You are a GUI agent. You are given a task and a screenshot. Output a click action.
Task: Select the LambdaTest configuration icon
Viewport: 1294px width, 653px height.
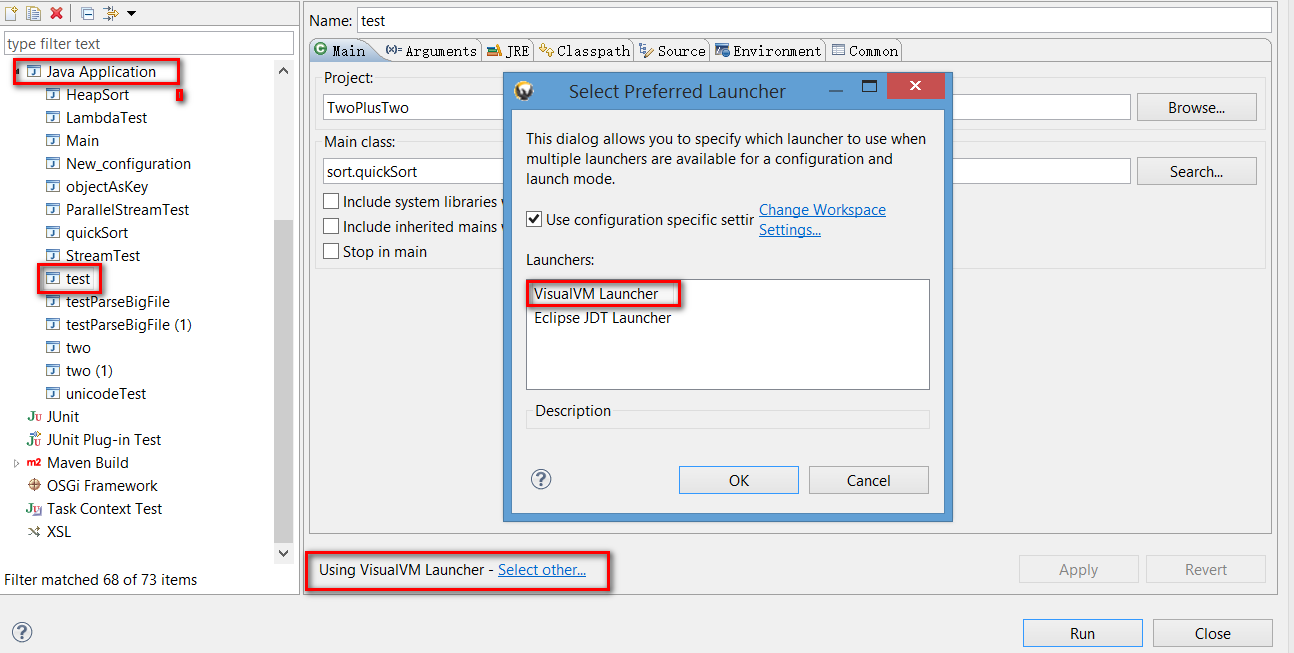(54, 118)
